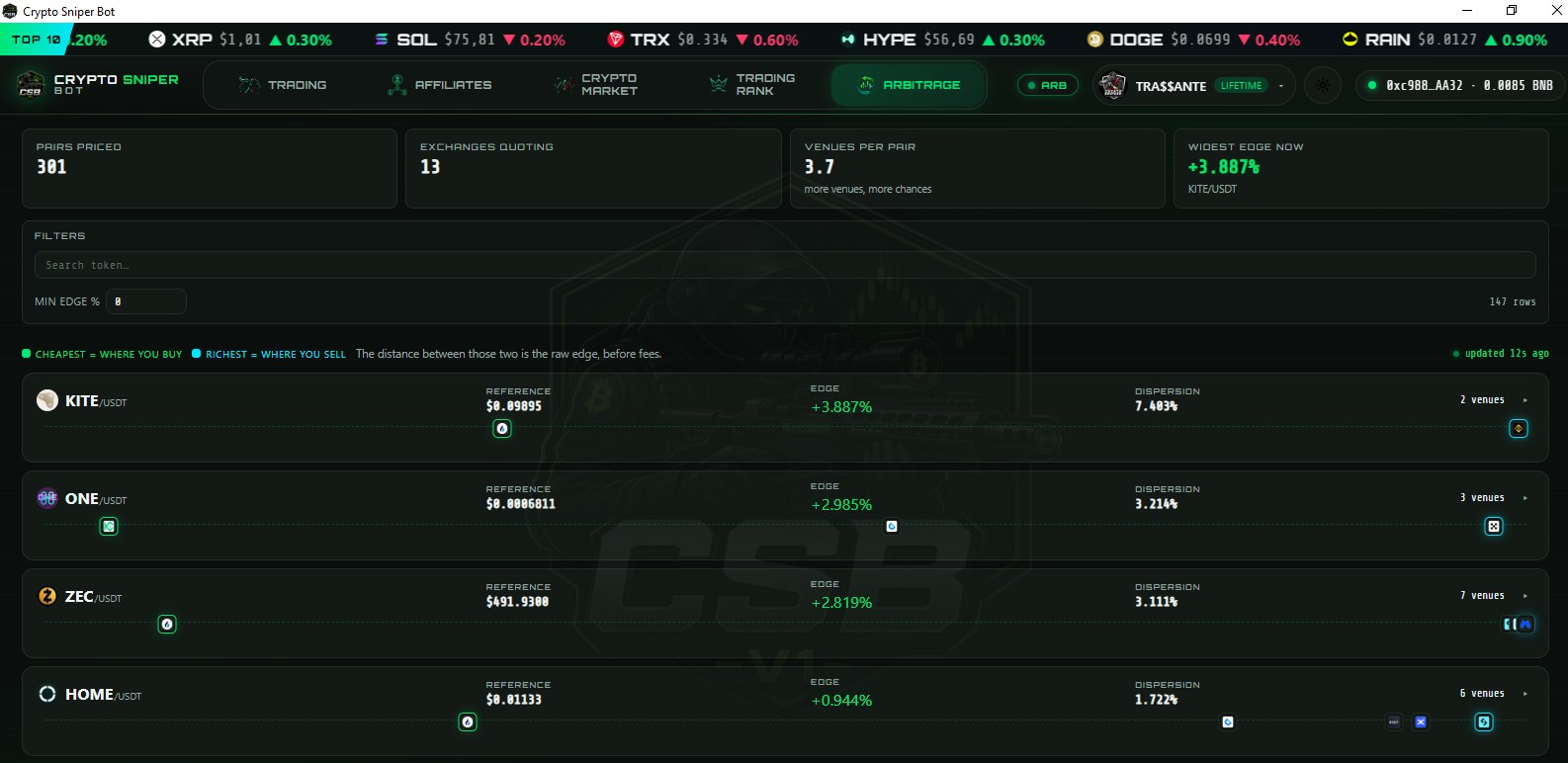Click the KITE/USDT label under widest edge

[1212, 189]
